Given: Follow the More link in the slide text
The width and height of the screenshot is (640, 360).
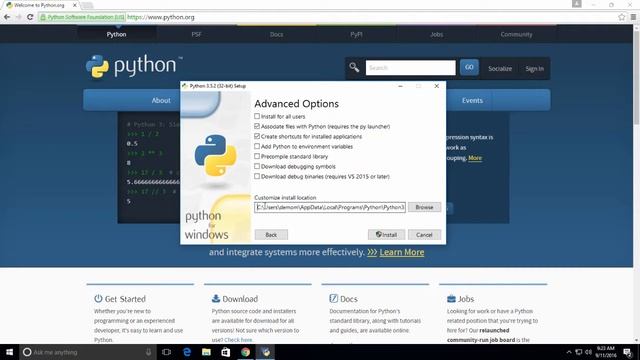Looking at the screenshot, I should [475, 158].
